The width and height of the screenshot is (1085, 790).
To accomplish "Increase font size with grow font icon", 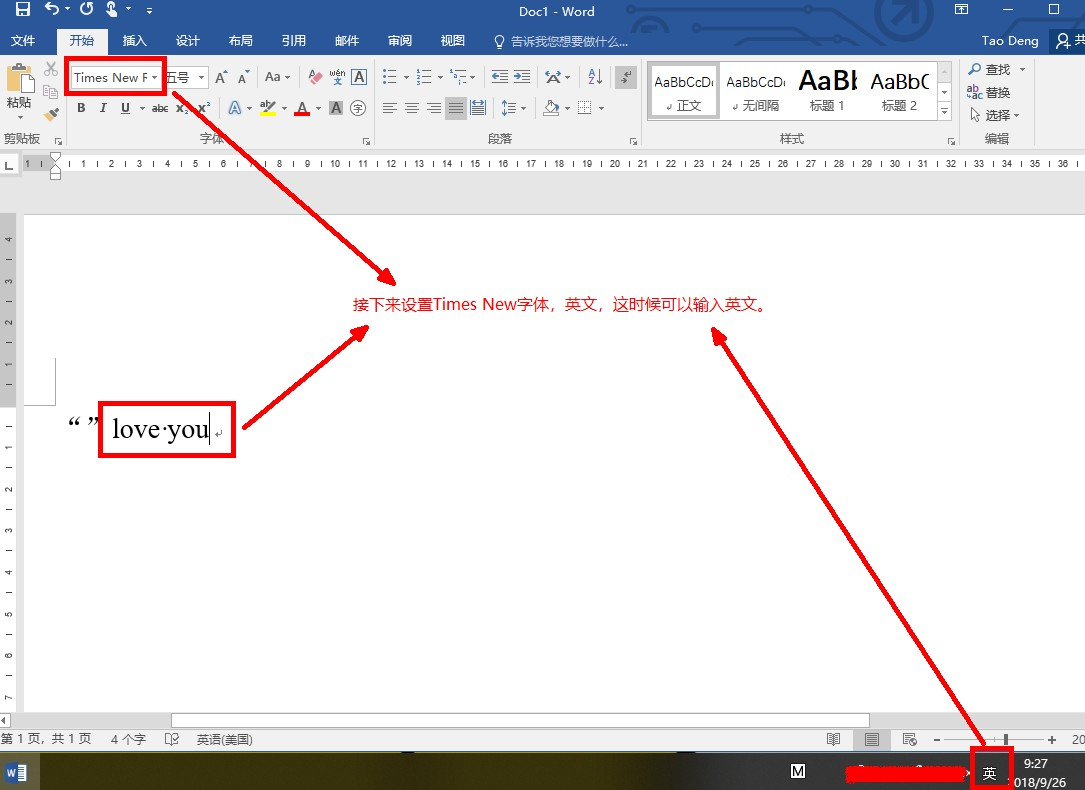I will tap(221, 77).
